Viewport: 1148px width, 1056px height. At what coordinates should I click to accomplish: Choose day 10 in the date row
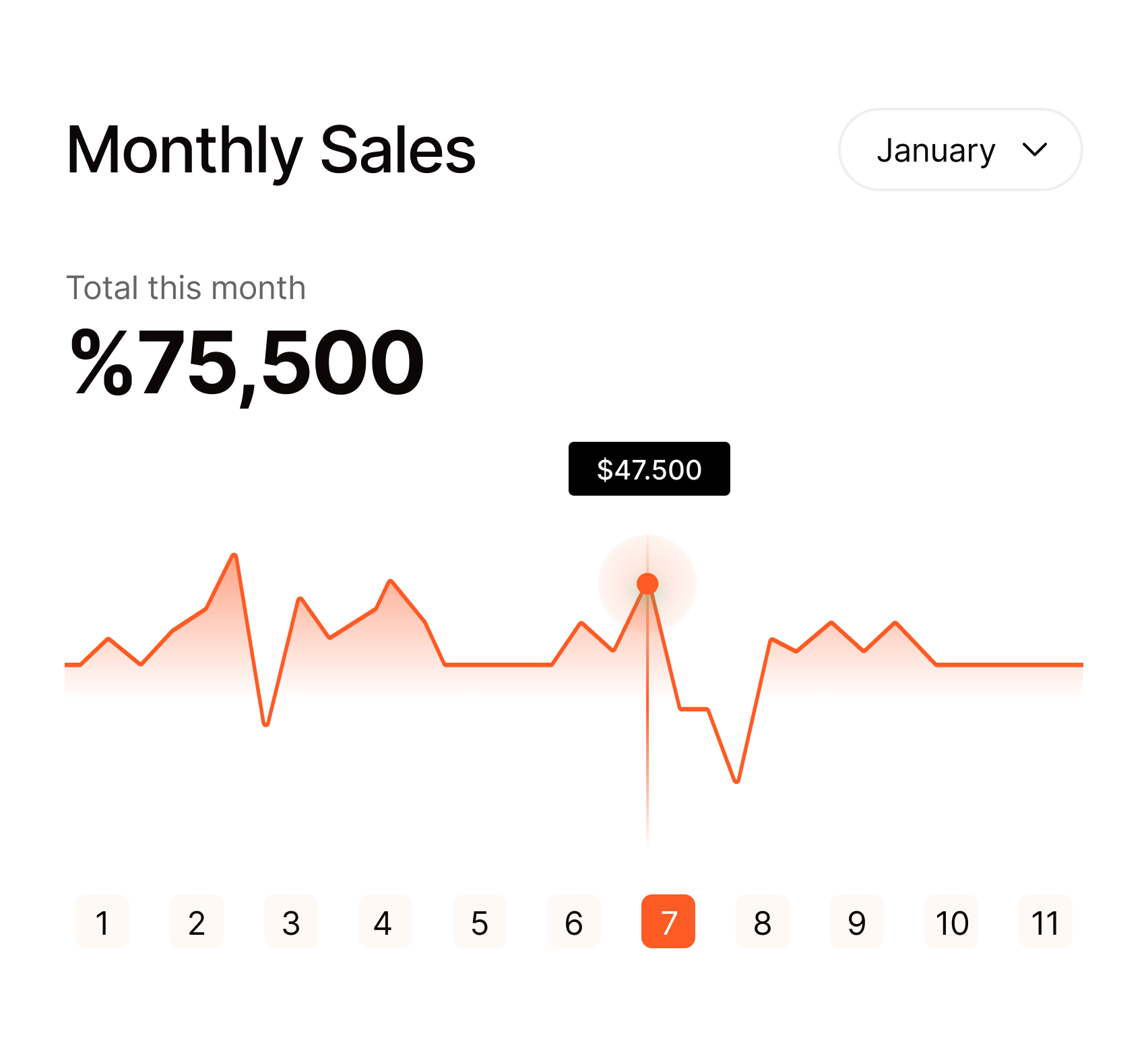951,921
